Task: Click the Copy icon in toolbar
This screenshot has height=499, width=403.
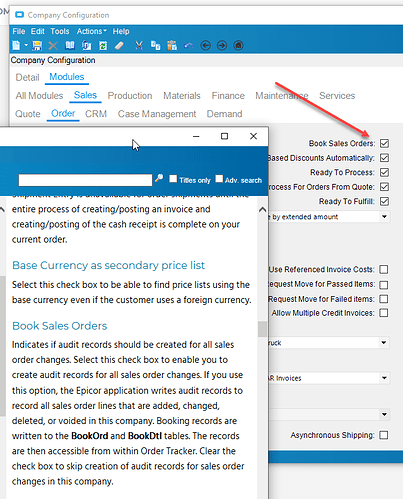Action: coord(155,45)
